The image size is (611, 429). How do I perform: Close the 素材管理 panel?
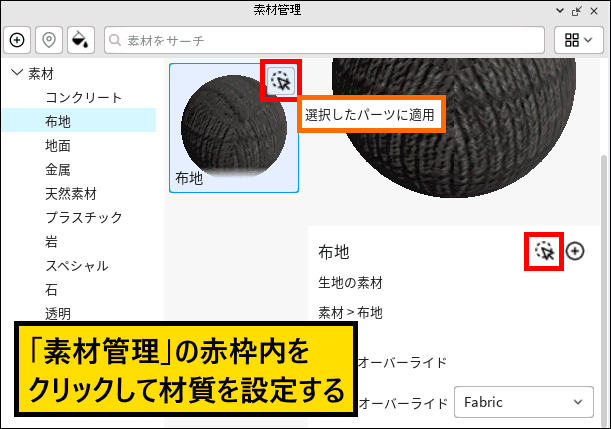(594, 11)
